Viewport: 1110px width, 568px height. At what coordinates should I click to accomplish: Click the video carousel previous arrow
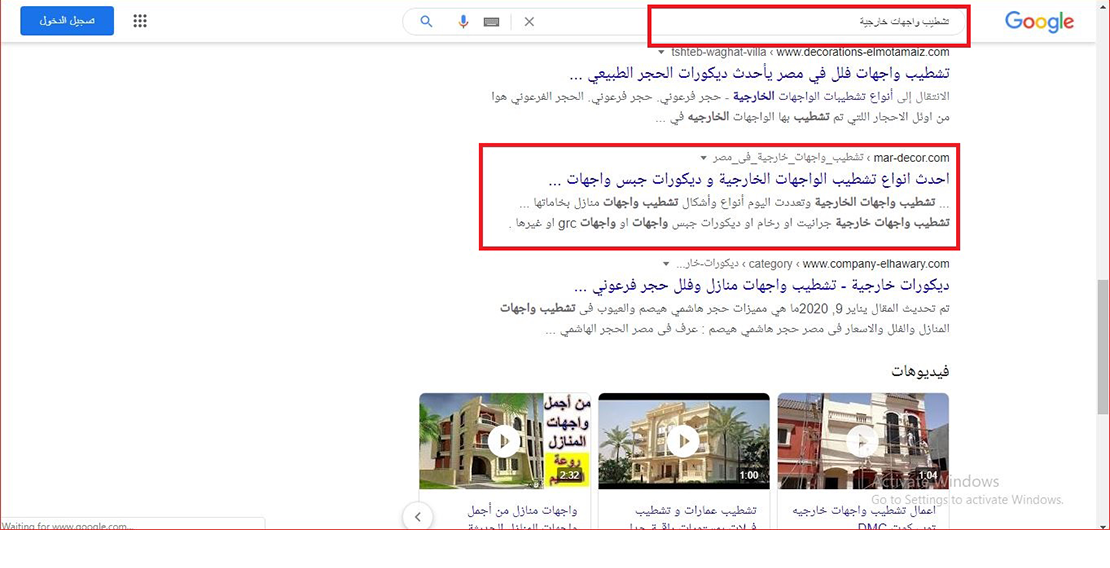click(x=418, y=516)
